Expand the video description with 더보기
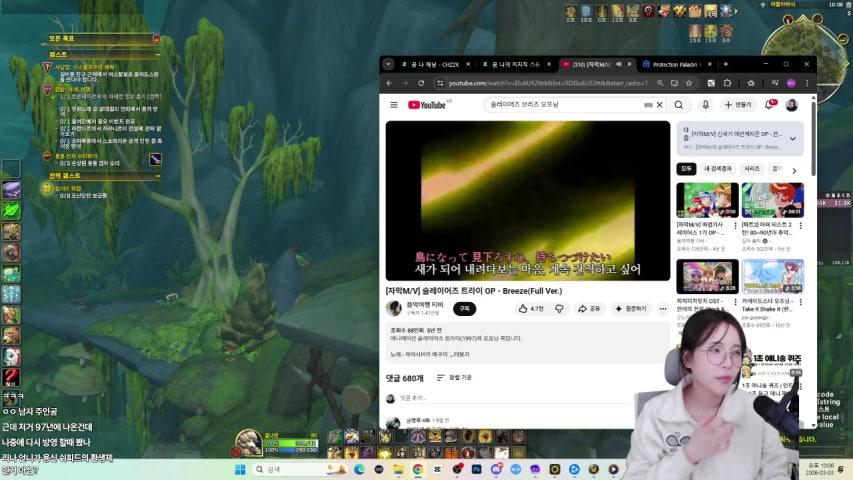Viewport: 853px width, 480px height. [x=460, y=354]
